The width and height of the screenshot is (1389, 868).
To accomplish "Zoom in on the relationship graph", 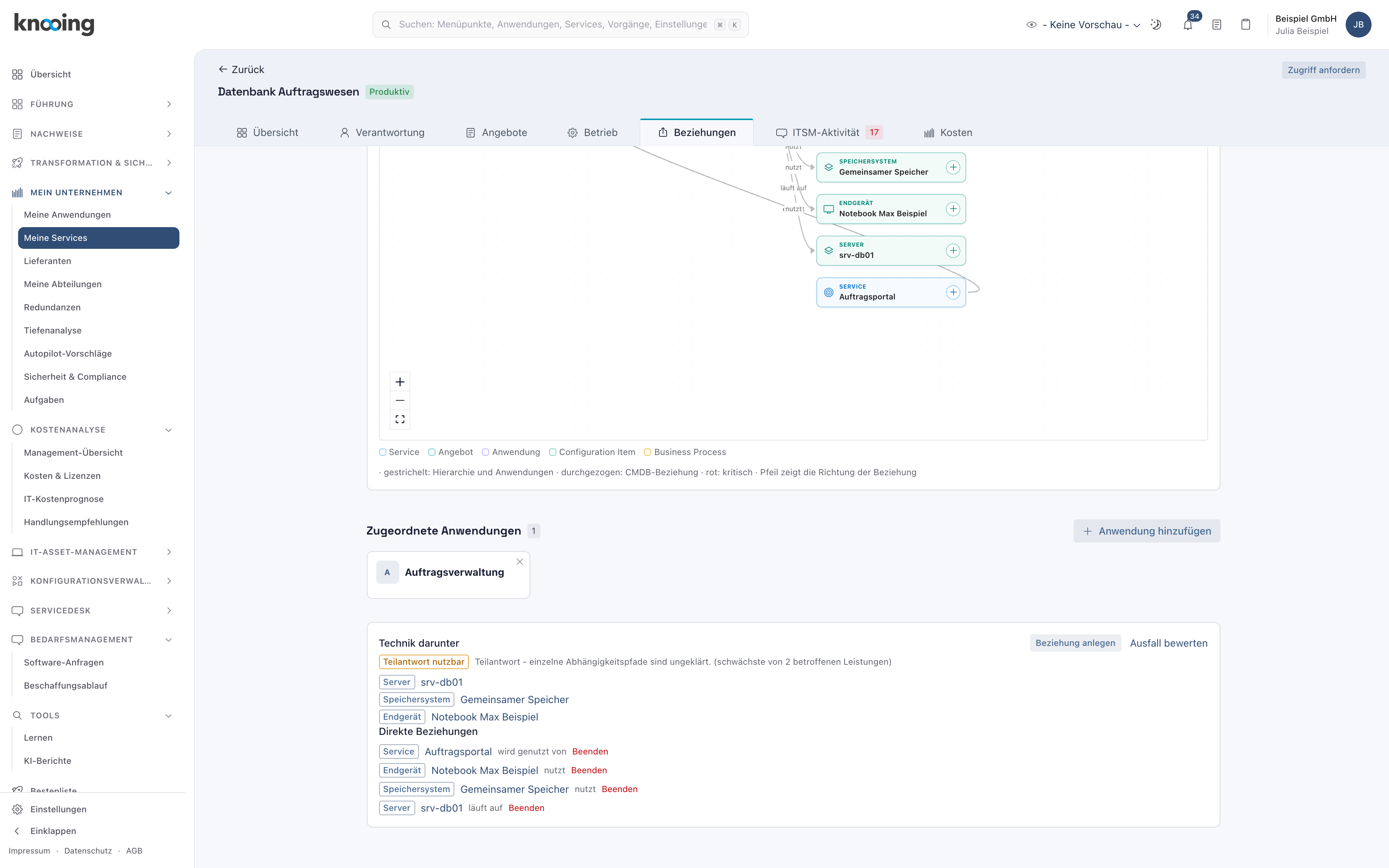I will 400,382.
